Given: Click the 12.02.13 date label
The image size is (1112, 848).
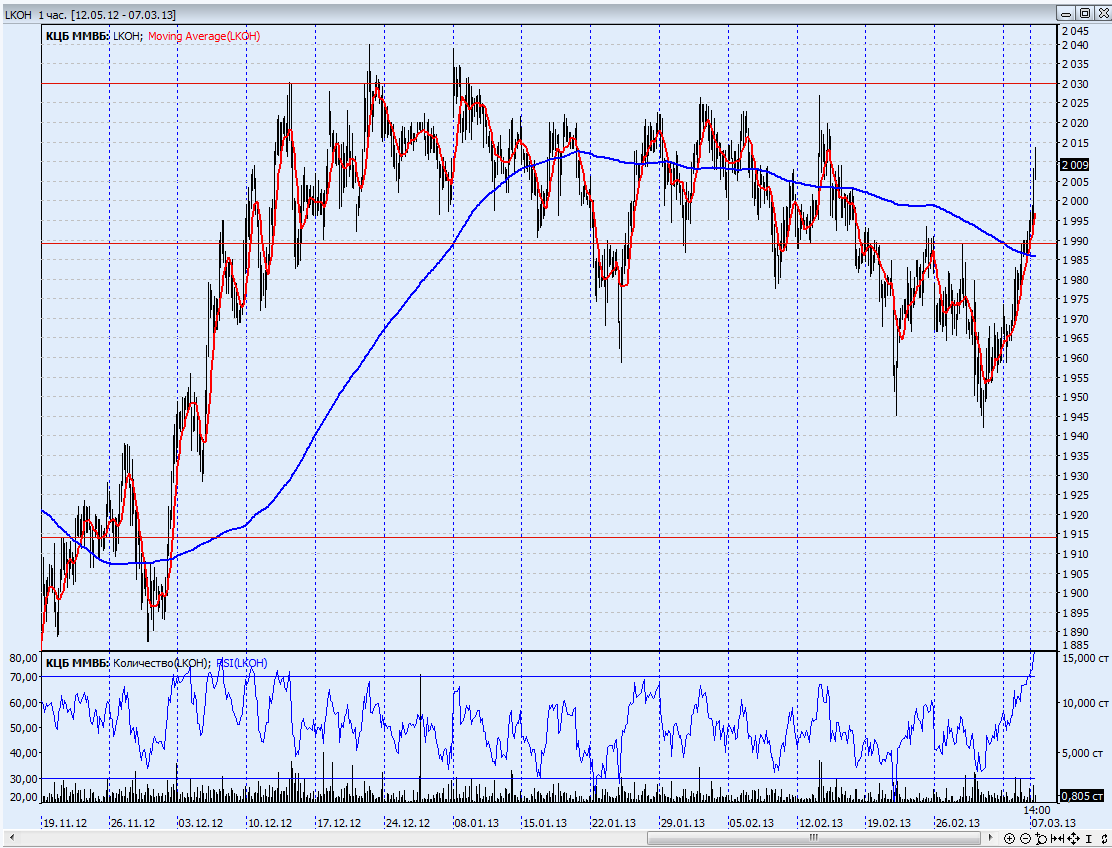Looking at the screenshot, I should (821, 823).
